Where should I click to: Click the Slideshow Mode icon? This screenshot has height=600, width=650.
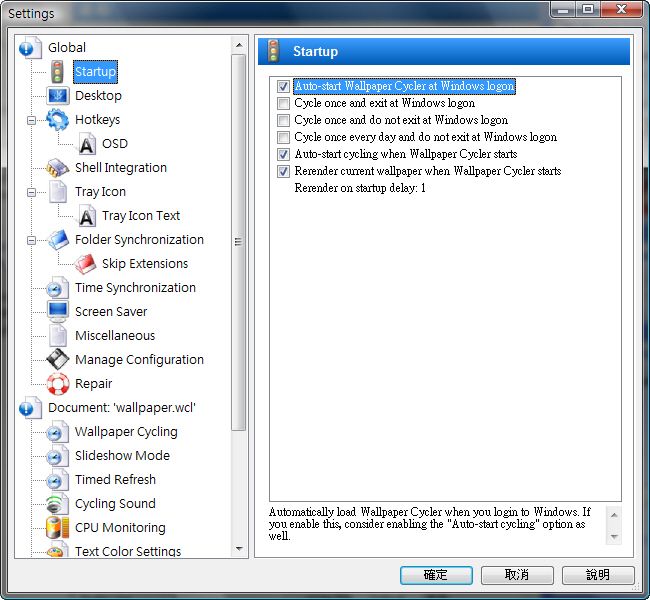coord(58,456)
